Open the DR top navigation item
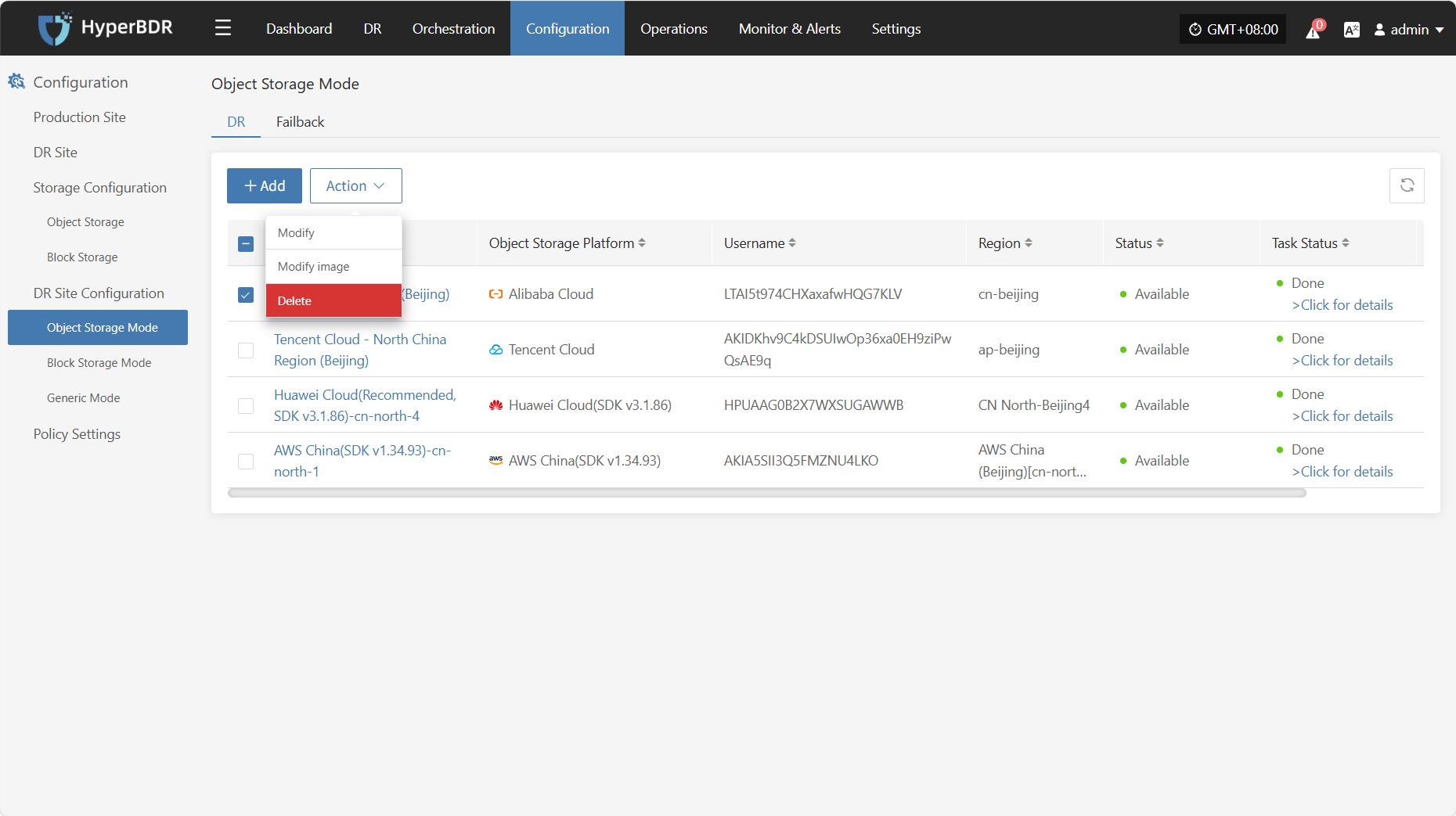 (373, 29)
